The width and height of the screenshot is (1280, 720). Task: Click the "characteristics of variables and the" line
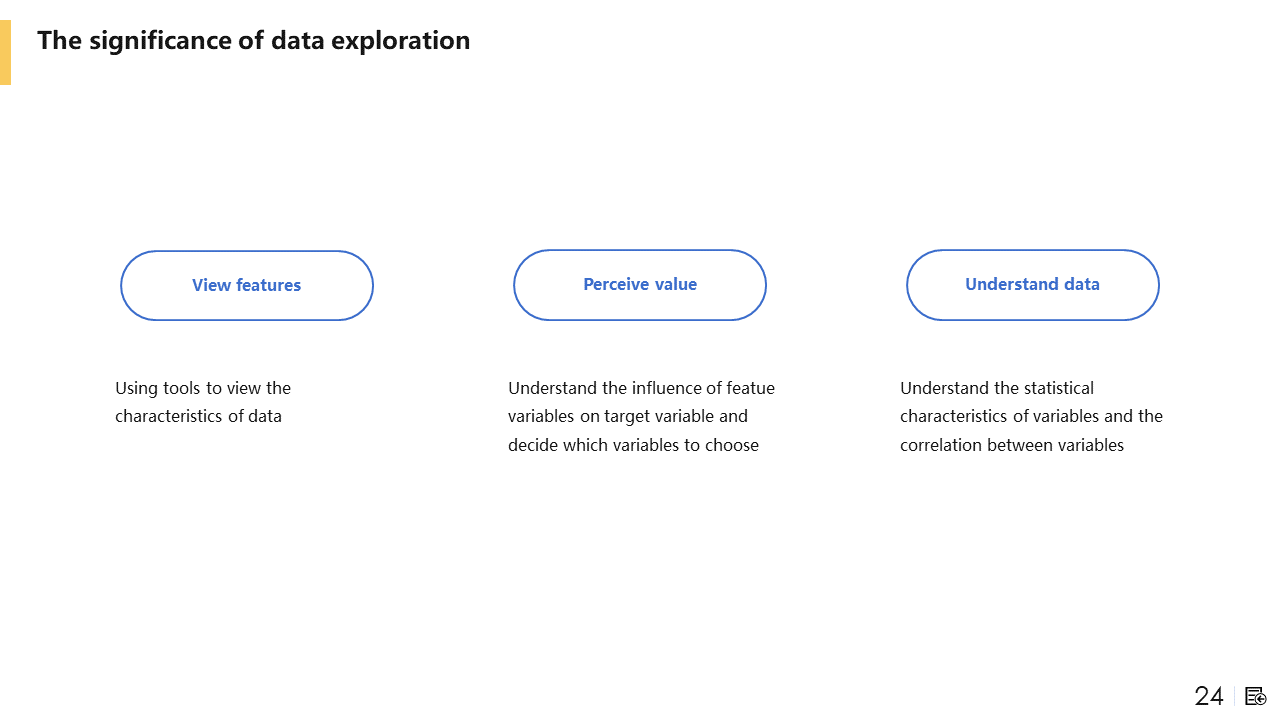tap(1031, 416)
